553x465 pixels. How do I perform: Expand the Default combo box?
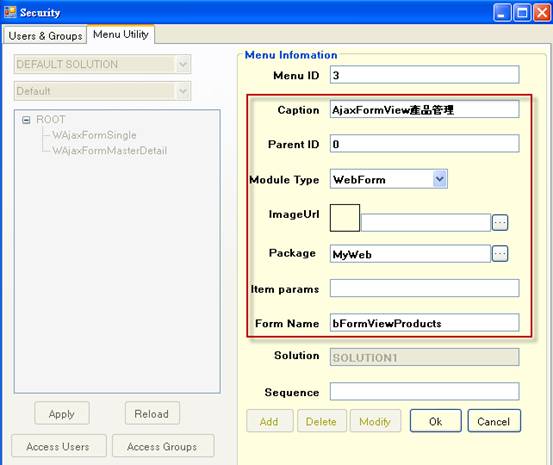[x=183, y=91]
